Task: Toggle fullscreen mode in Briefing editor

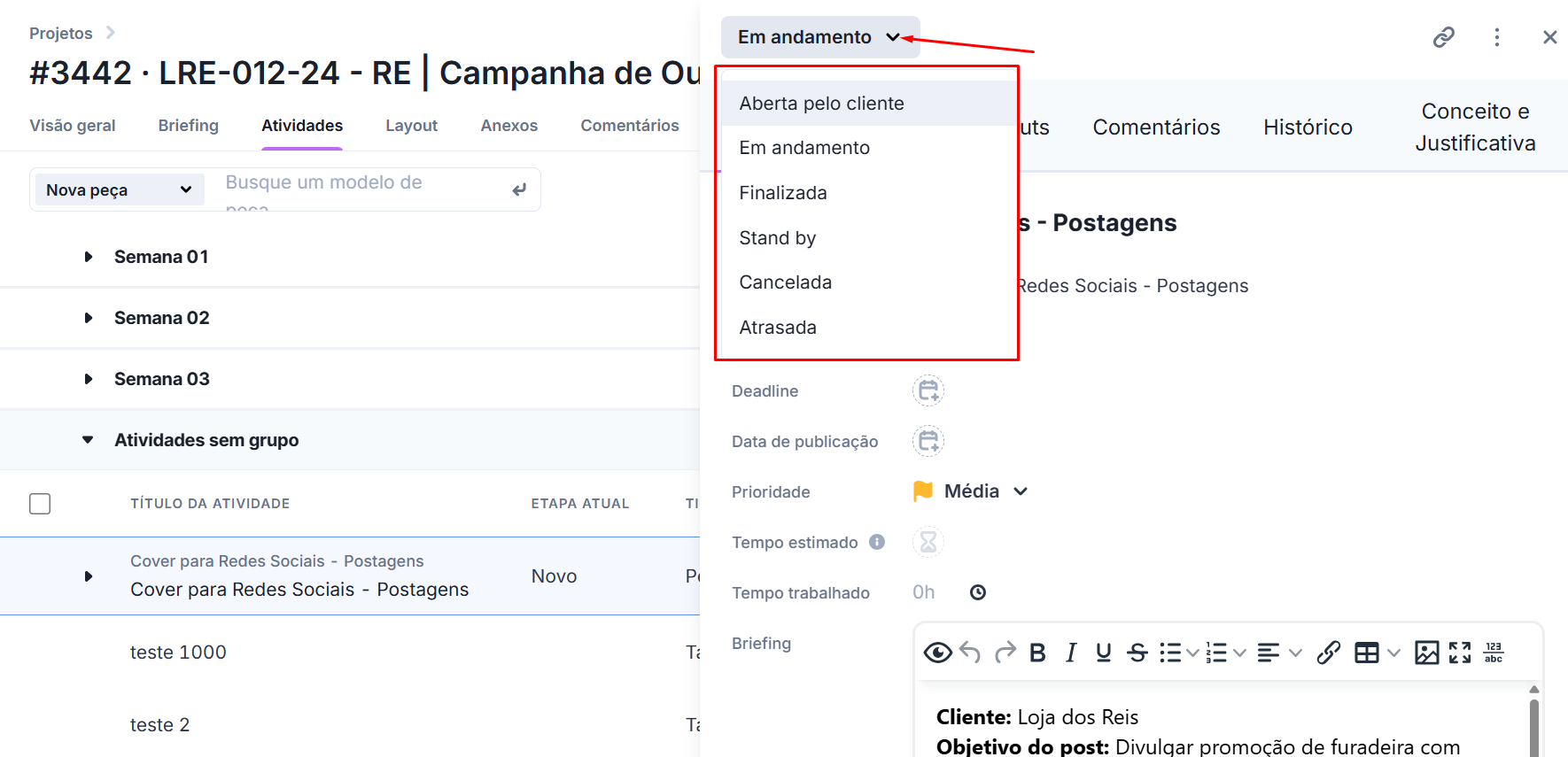Action: (x=1460, y=653)
